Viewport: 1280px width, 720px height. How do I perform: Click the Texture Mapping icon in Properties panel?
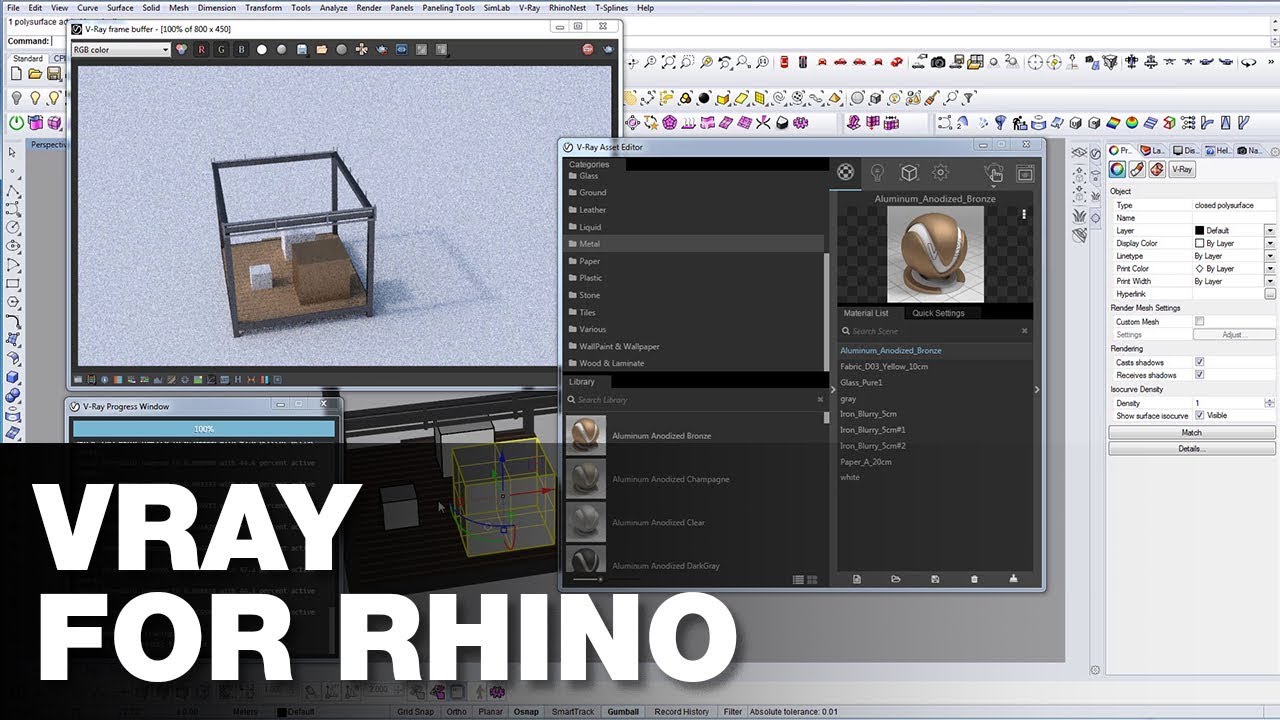click(1156, 170)
